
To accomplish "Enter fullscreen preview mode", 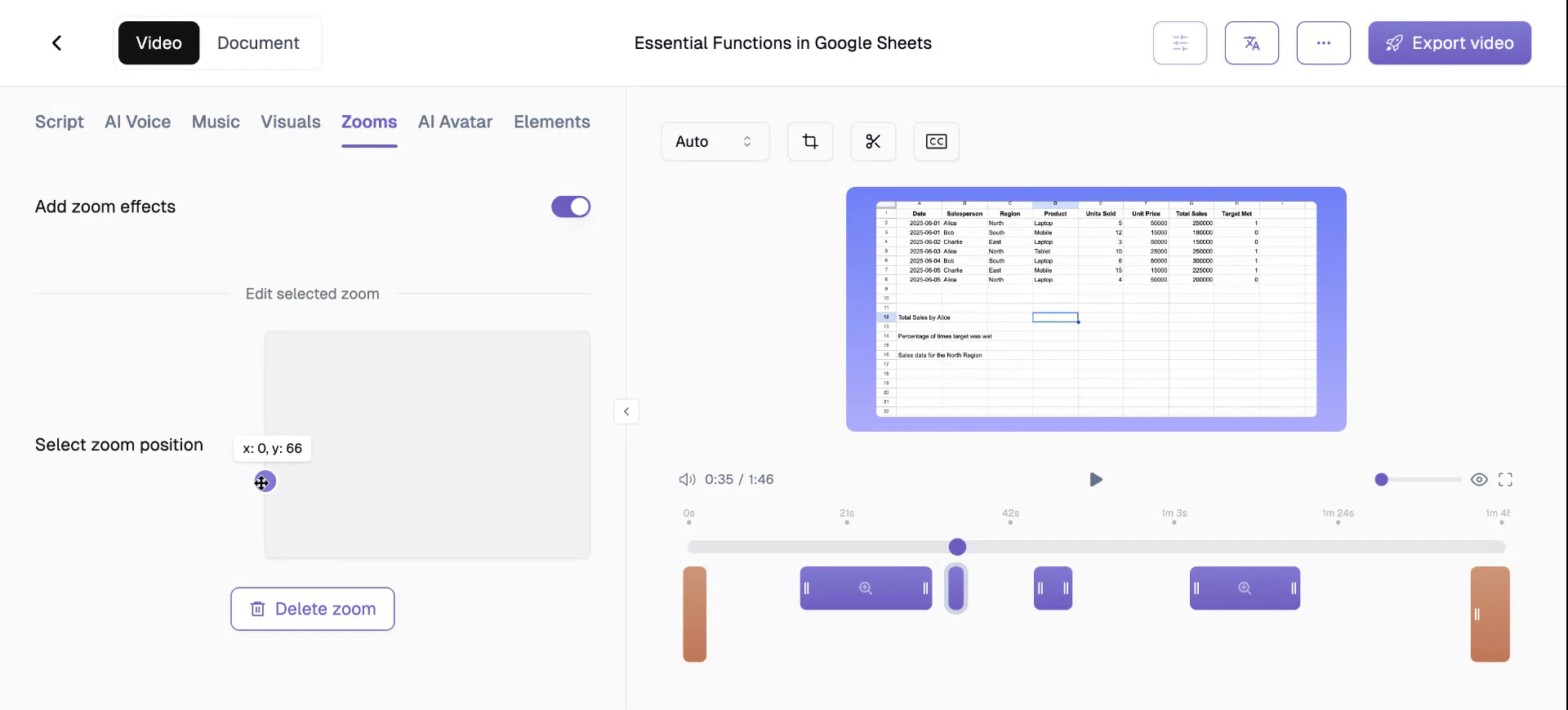I will pos(1506,480).
